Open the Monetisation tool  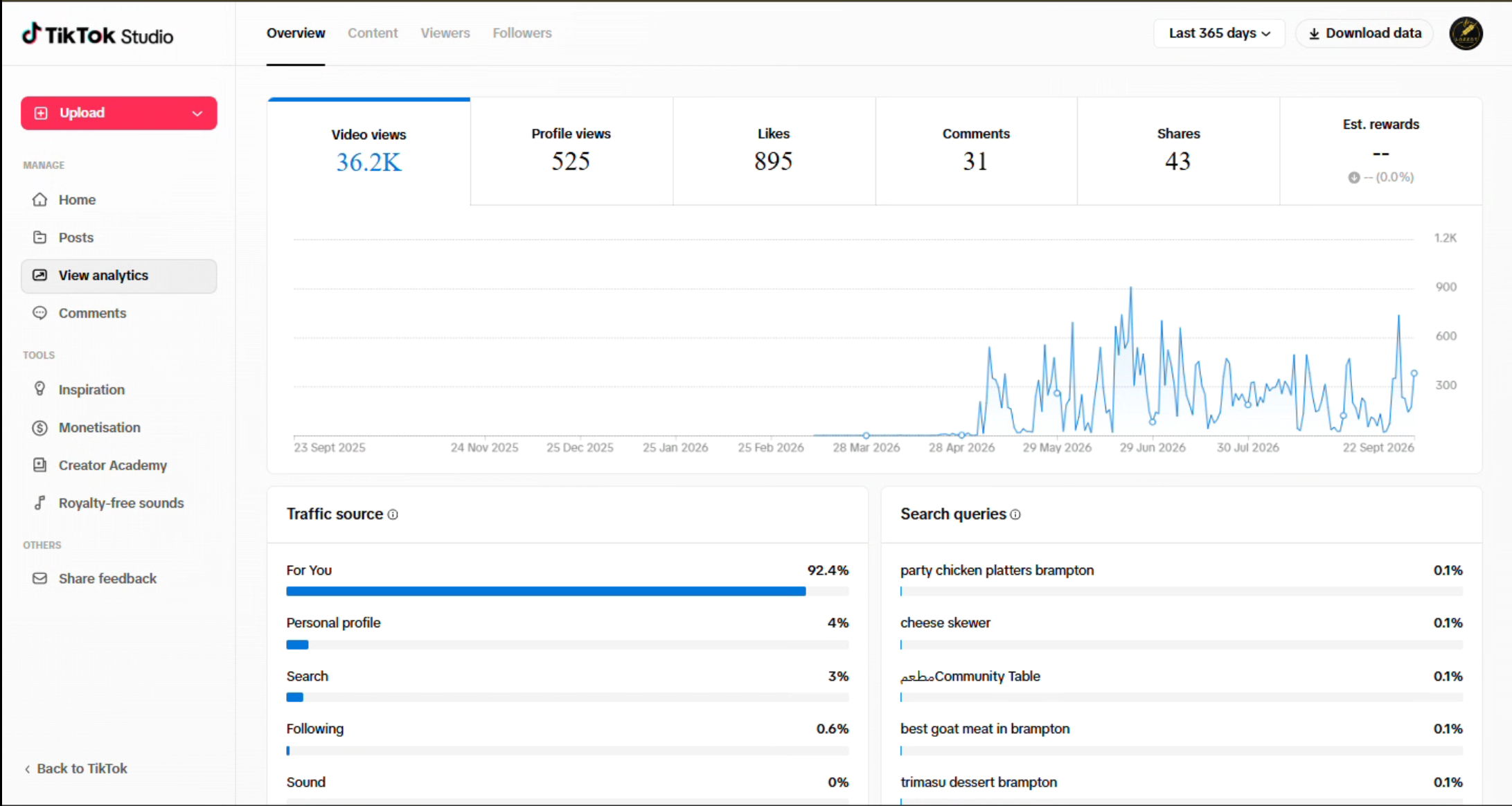[118, 428]
